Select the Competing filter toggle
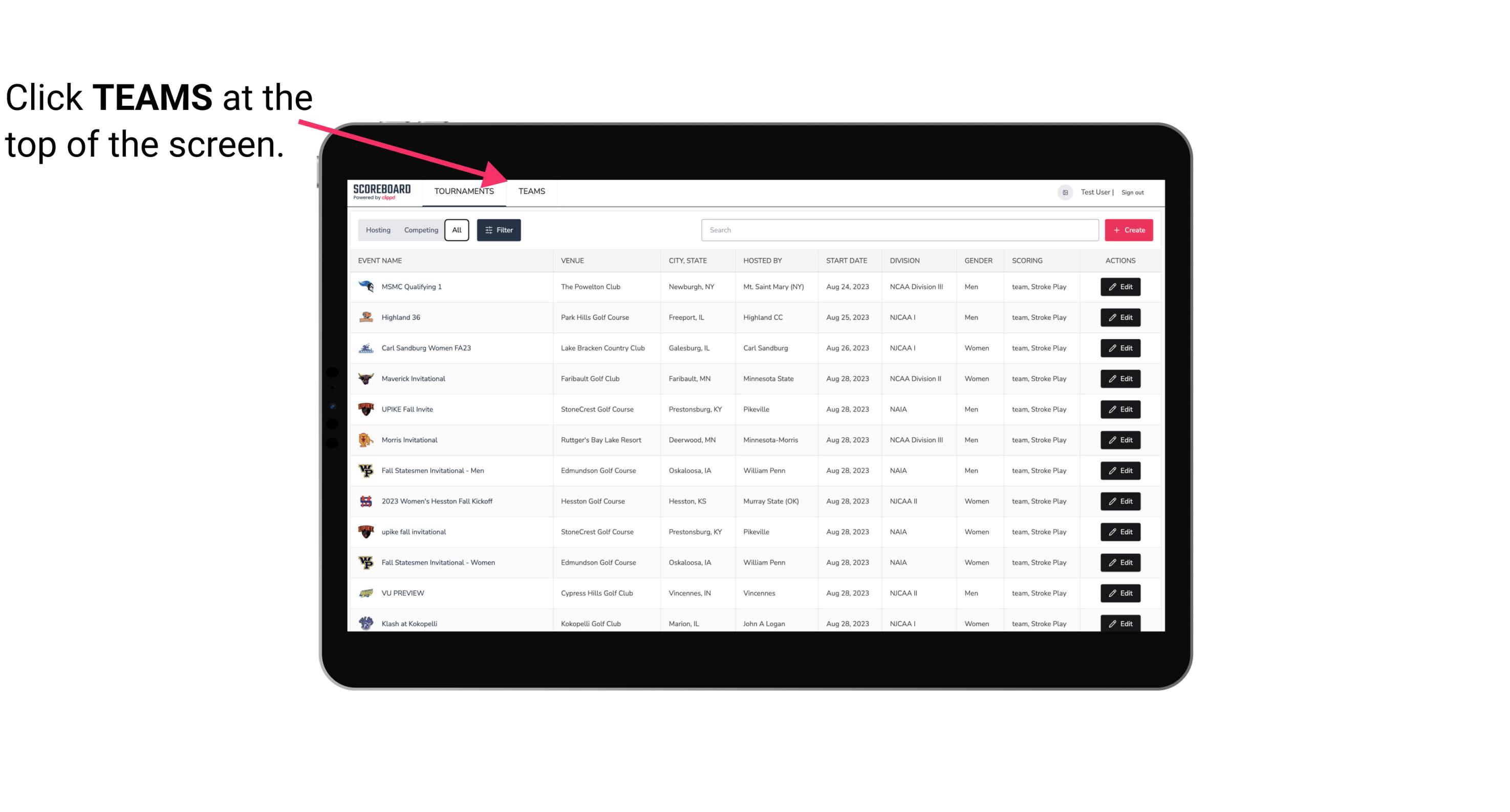This screenshot has width=1510, height=812. [420, 230]
